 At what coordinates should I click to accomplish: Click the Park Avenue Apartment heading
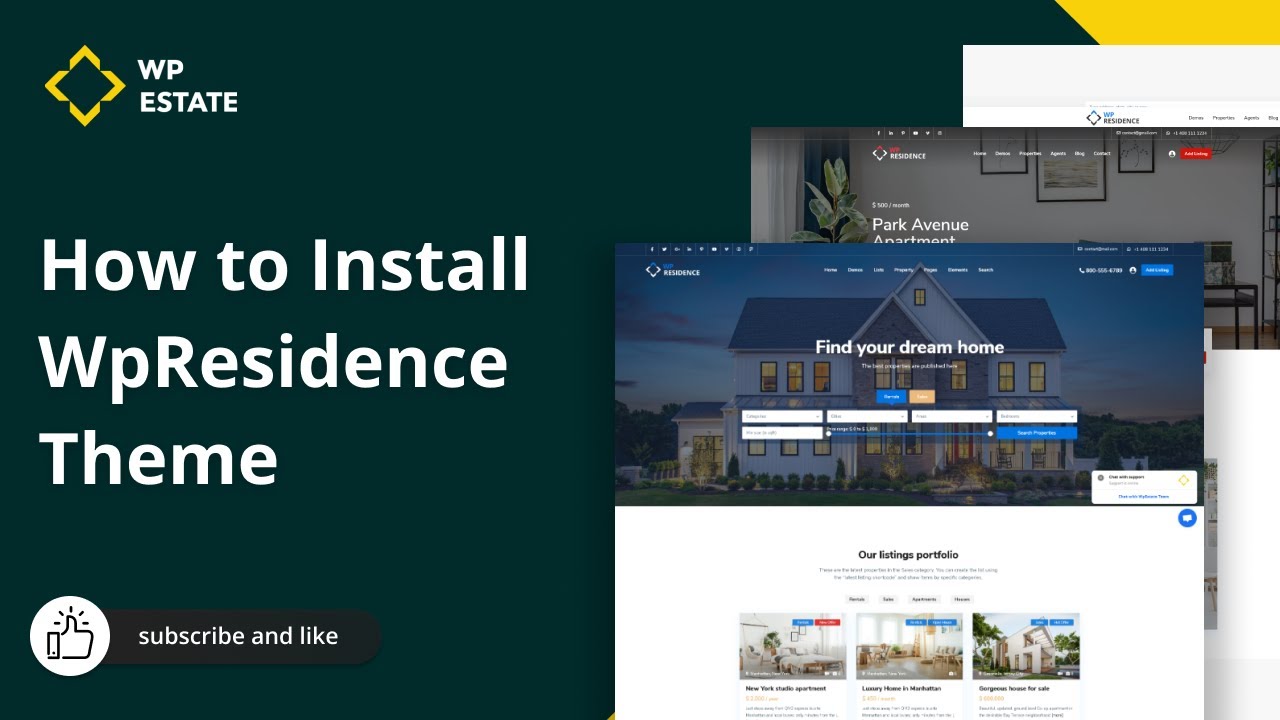(920, 232)
